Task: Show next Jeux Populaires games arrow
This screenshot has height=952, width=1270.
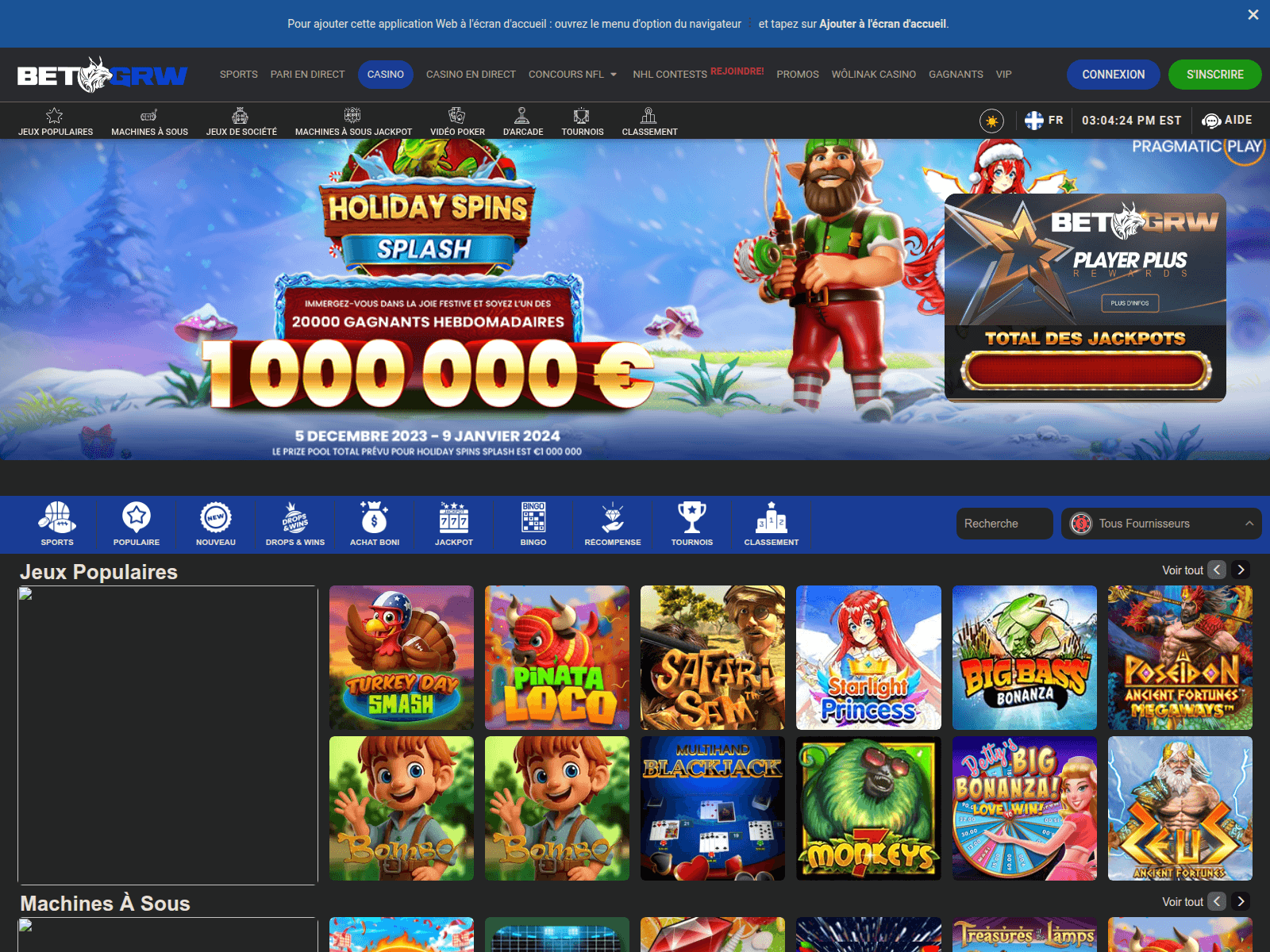Action: pos(1241,570)
